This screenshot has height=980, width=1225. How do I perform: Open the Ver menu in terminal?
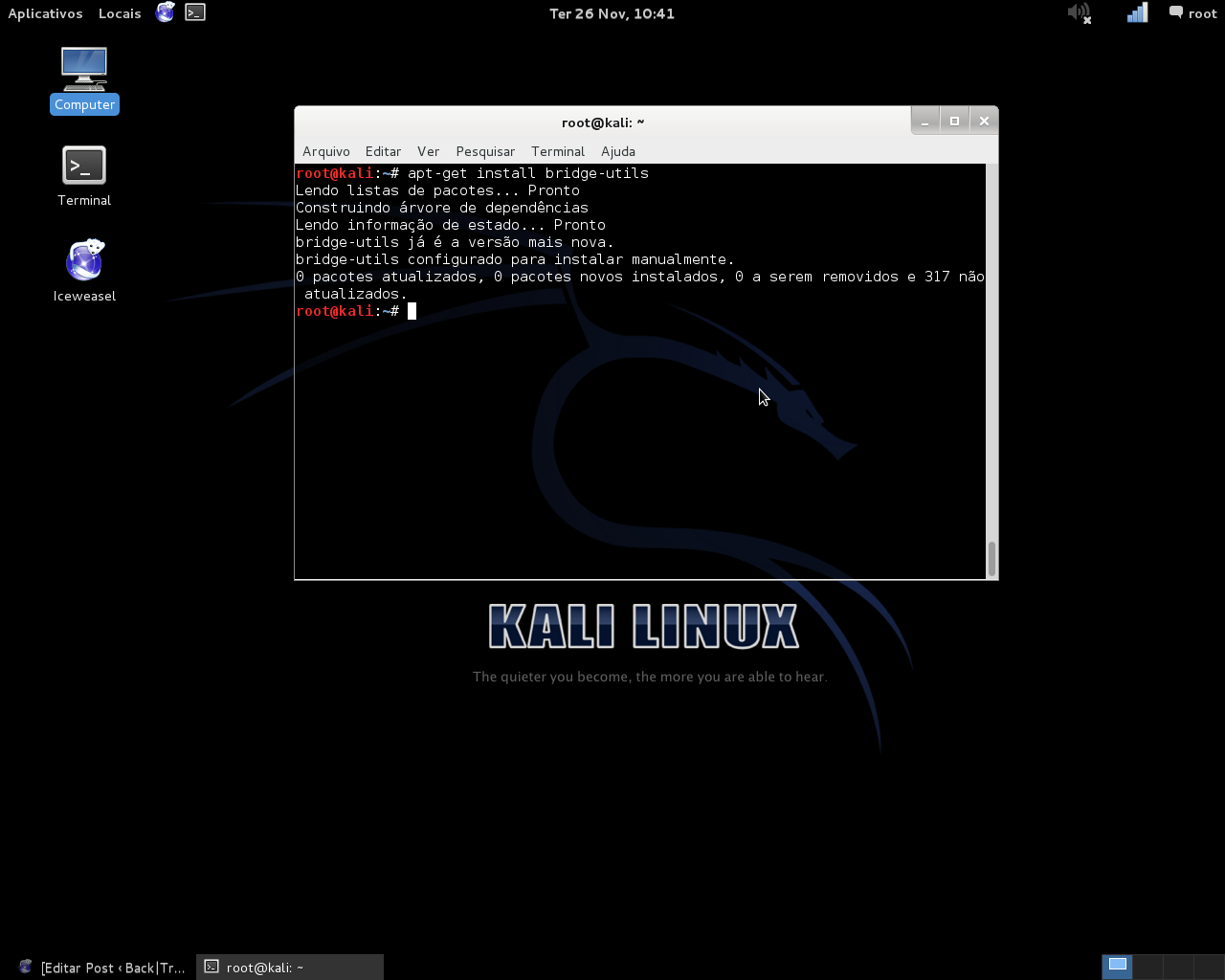click(x=428, y=151)
